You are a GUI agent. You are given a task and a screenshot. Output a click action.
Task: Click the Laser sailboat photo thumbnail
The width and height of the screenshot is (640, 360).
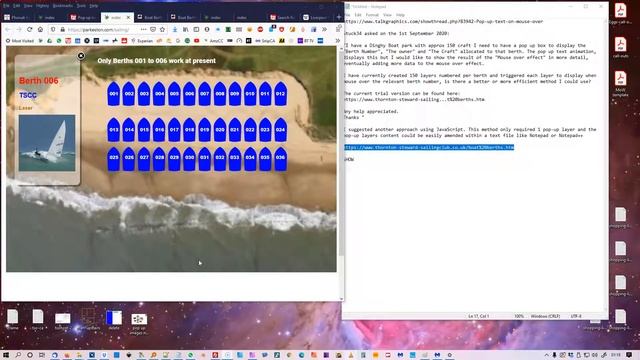pyautogui.click(x=47, y=143)
